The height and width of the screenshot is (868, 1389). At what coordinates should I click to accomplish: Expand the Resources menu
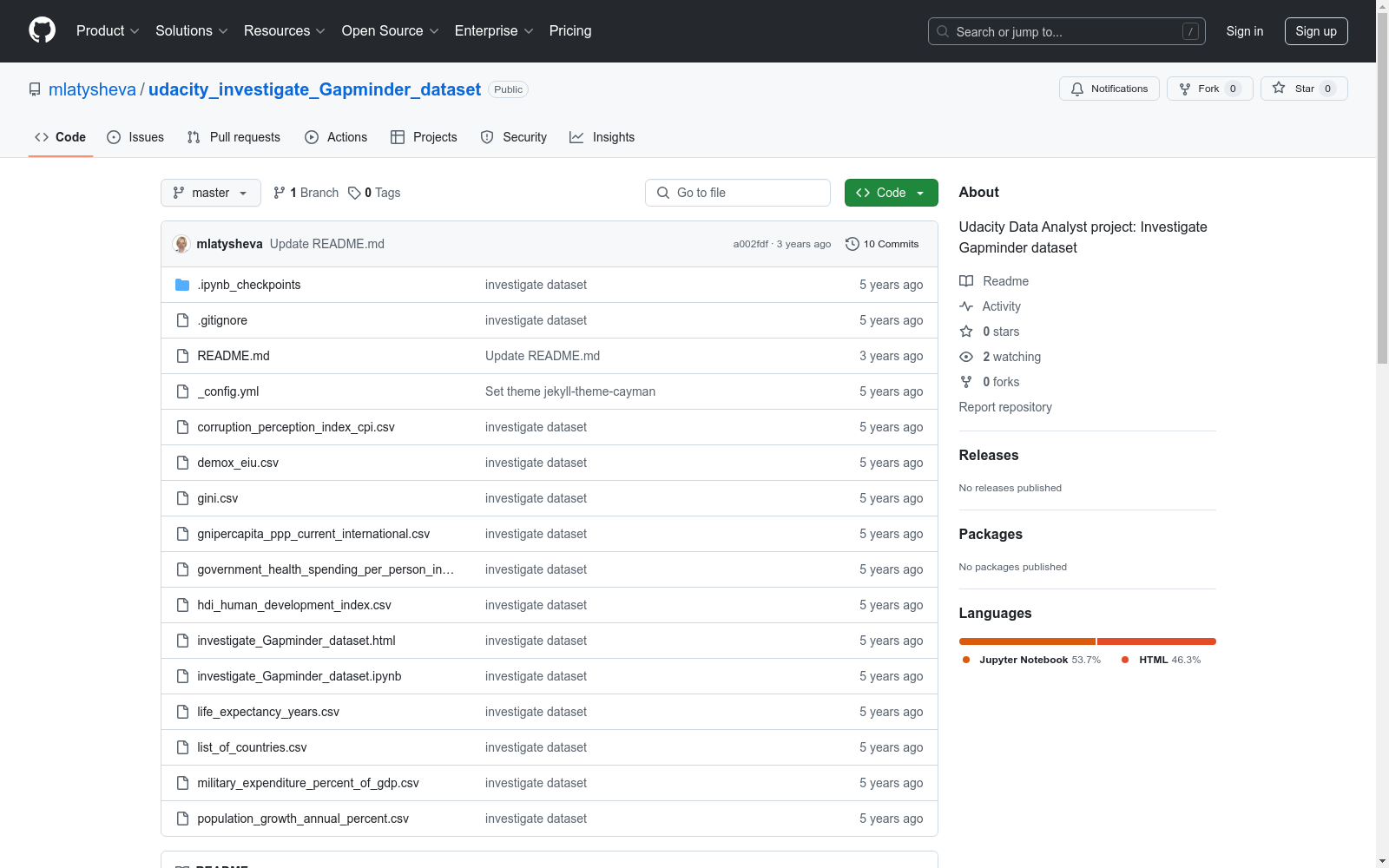tap(285, 31)
